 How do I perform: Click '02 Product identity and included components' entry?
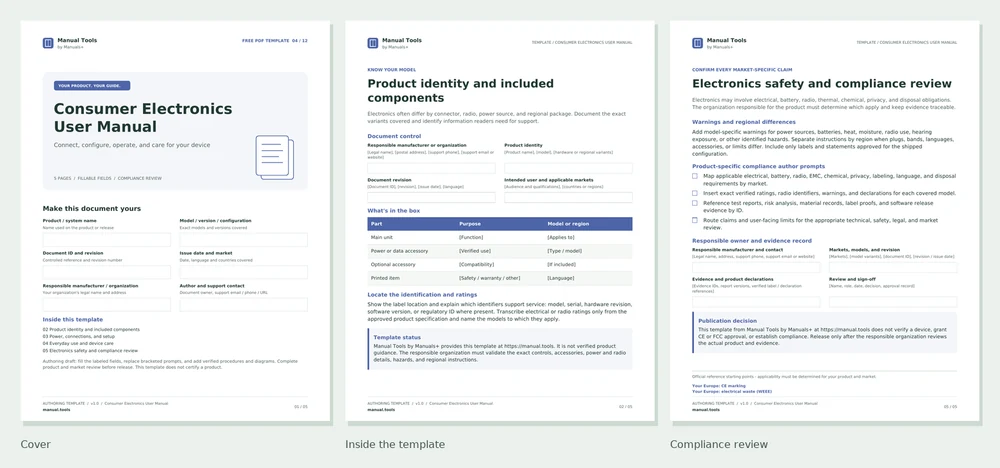(x=91, y=330)
